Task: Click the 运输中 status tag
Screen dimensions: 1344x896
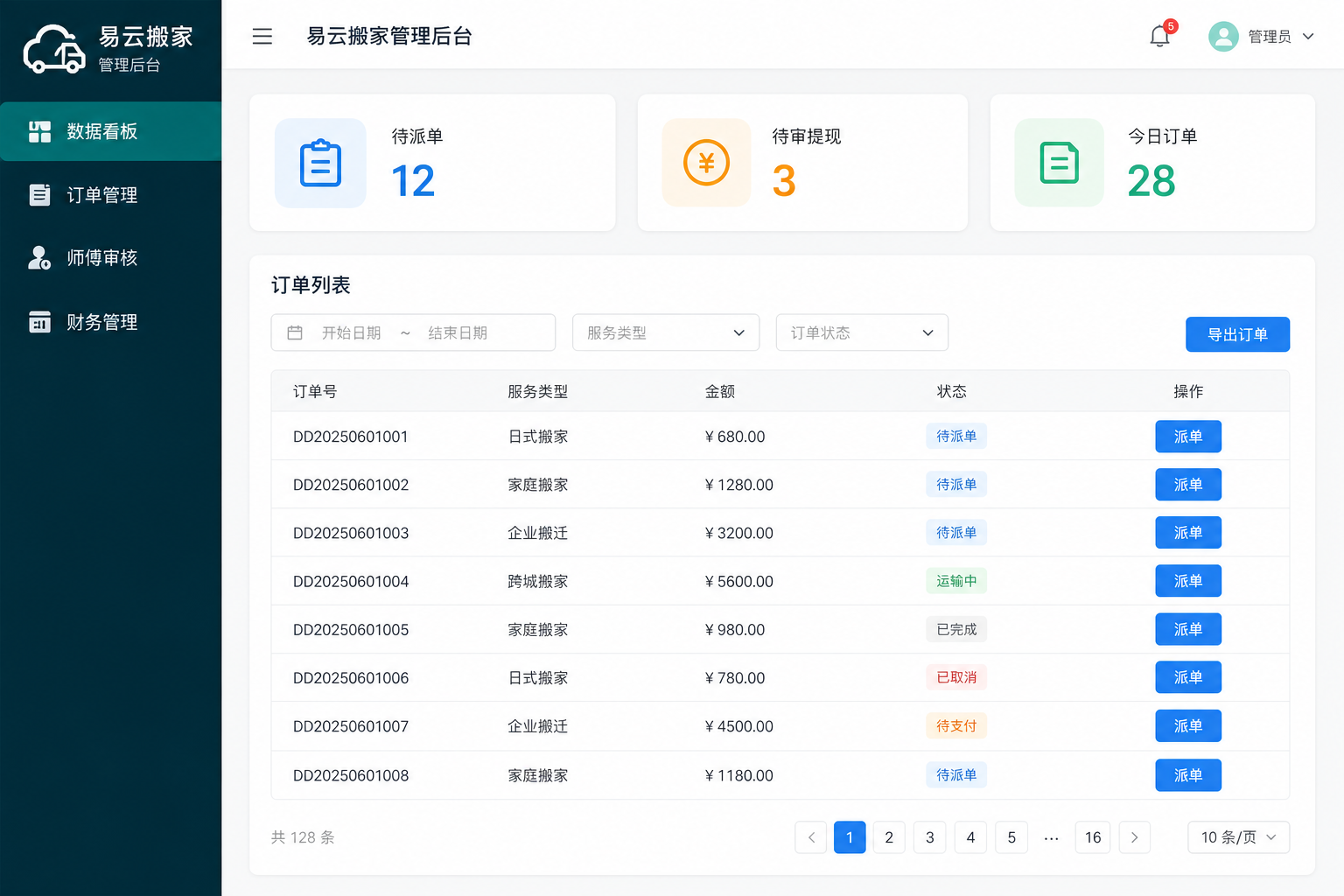Action: tap(956, 581)
